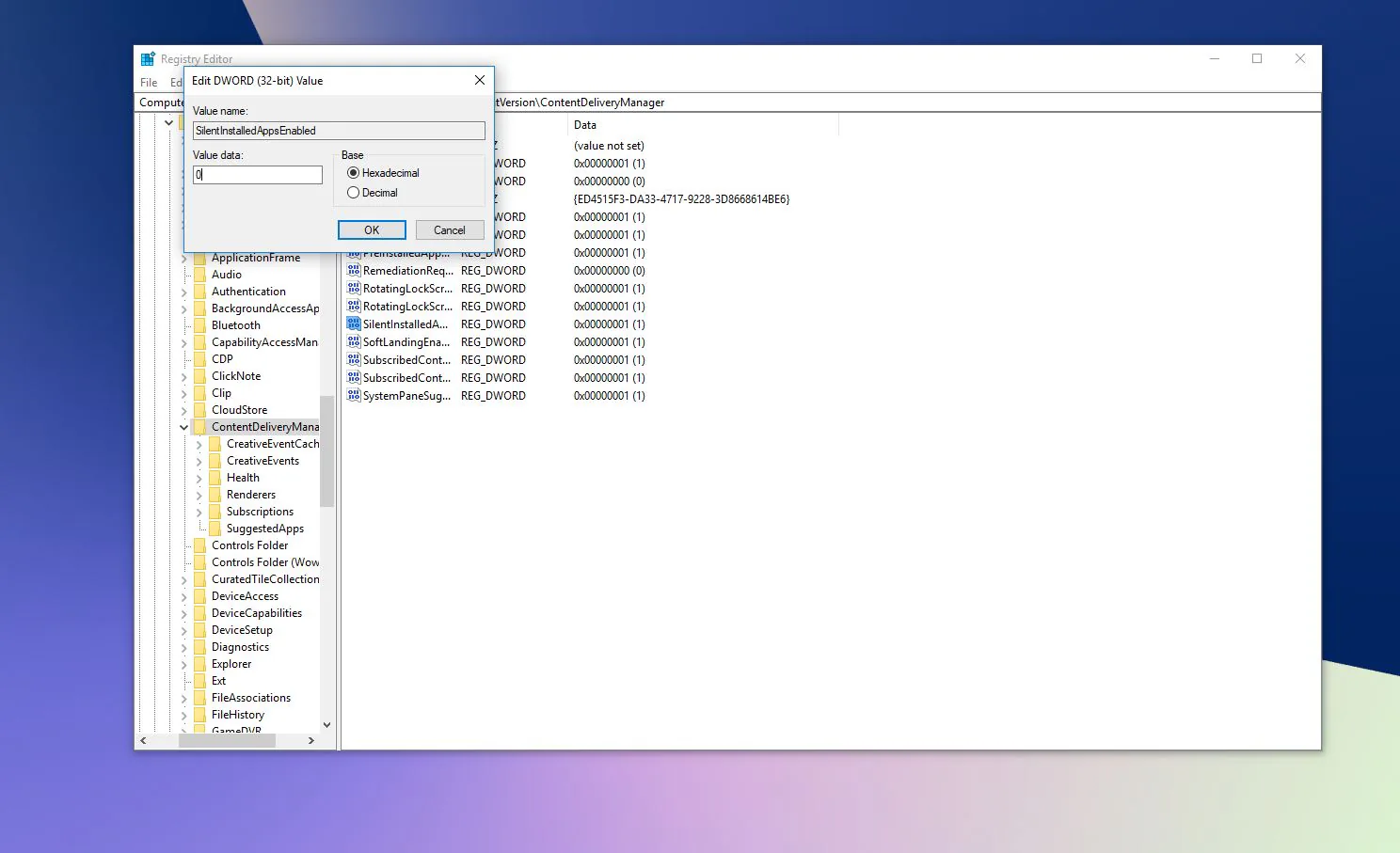Image resolution: width=1400 pixels, height=853 pixels.
Task: Select the CloudStore folder icon
Action: (x=199, y=410)
